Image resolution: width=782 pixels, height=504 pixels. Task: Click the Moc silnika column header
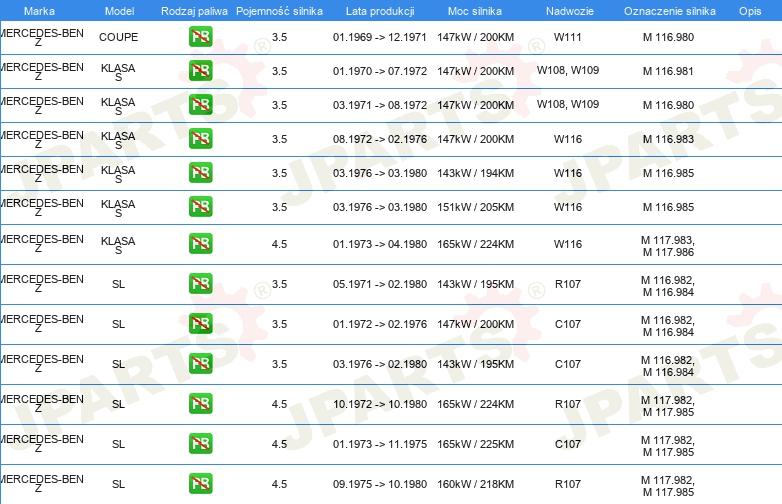point(475,11)
